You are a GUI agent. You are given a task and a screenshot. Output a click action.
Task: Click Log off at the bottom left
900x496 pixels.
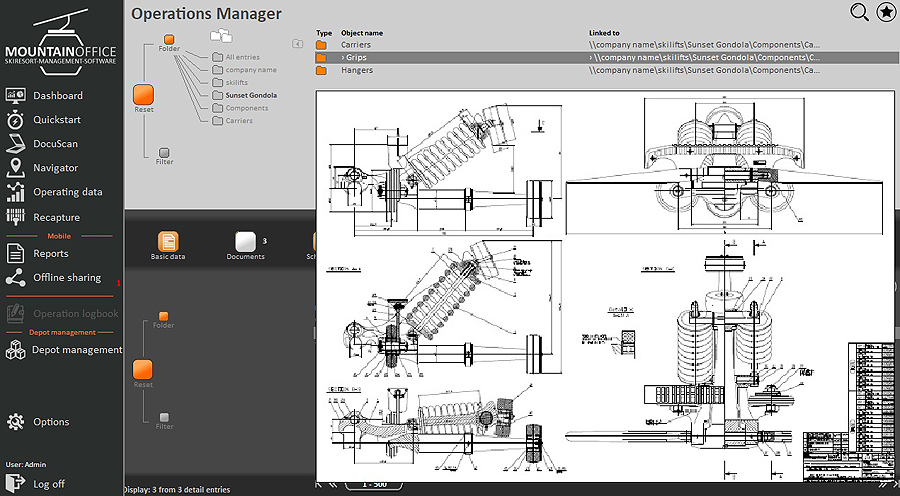48,483
